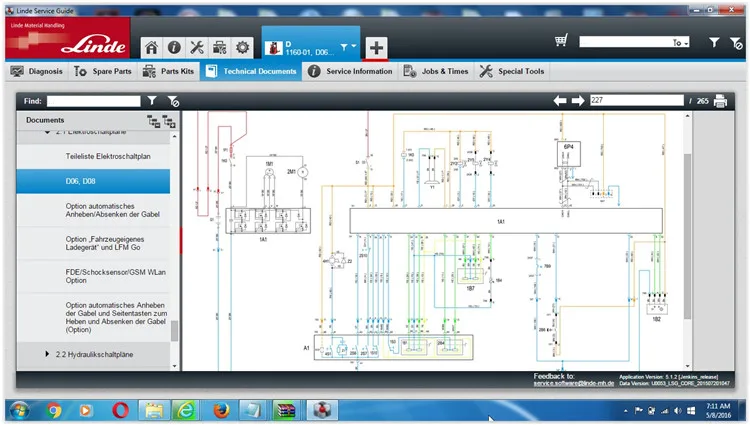Screen dimensions: 750x425
Task: Open the Linde Service Guide taskbar icon
Action: 322,410
